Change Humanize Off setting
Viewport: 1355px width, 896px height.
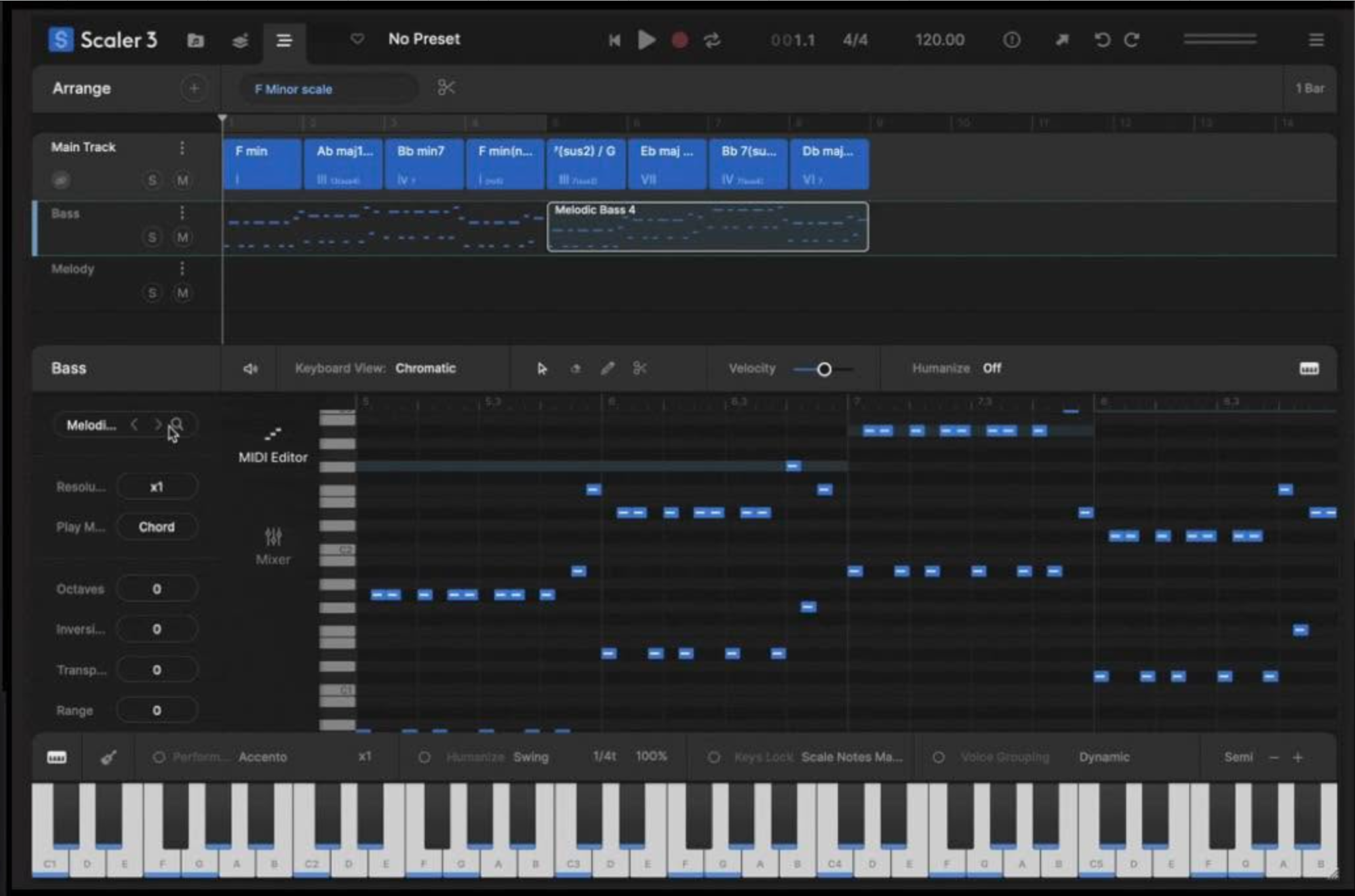click(992, 368)
